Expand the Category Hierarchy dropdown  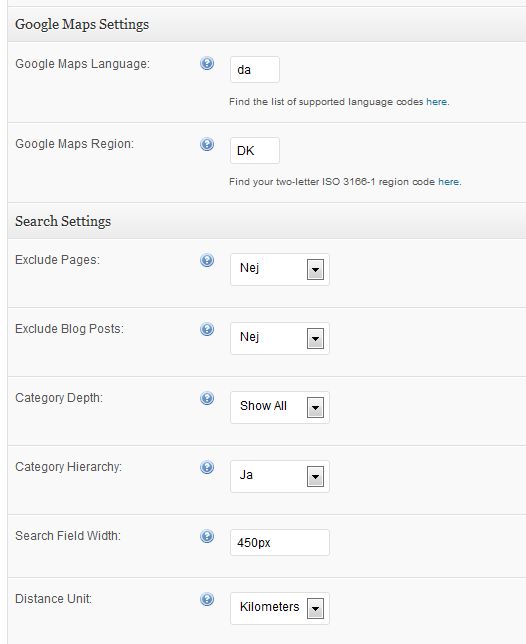(280, 476)
